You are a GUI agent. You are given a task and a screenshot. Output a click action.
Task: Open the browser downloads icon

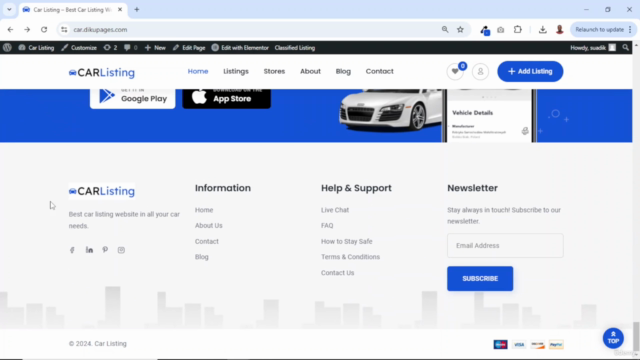(x=542, y=29)
